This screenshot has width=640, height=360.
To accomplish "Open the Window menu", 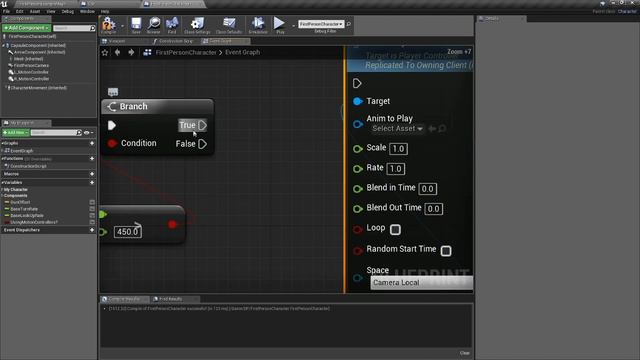I will [x=87, y=11].
